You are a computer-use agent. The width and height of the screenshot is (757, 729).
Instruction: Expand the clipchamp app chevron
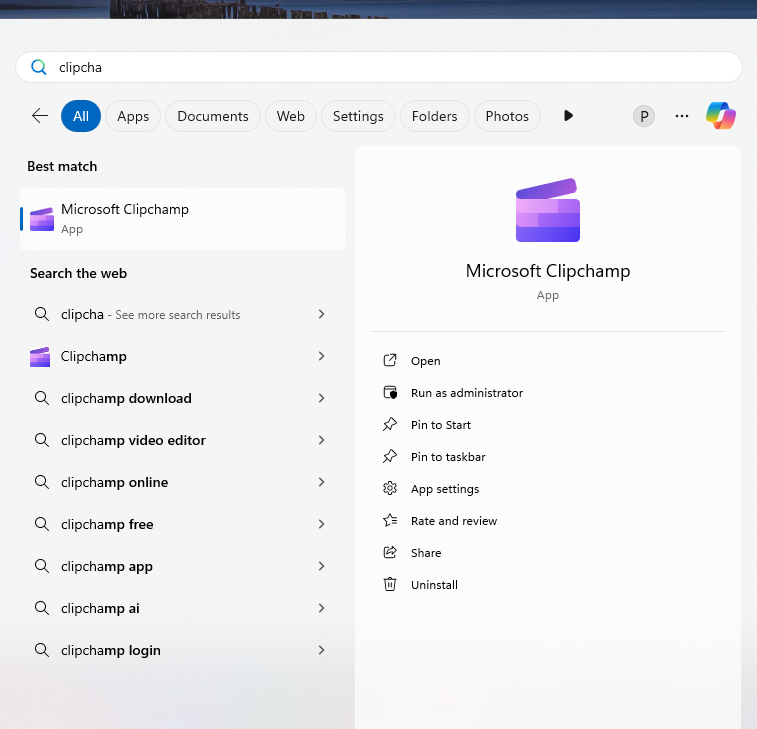point(322,566)
